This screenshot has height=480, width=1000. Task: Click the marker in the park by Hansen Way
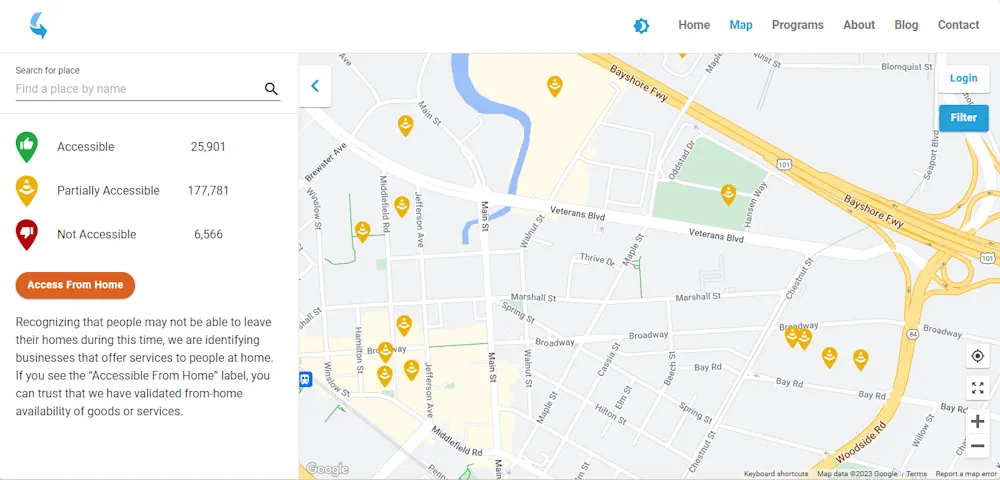(728, 194)
